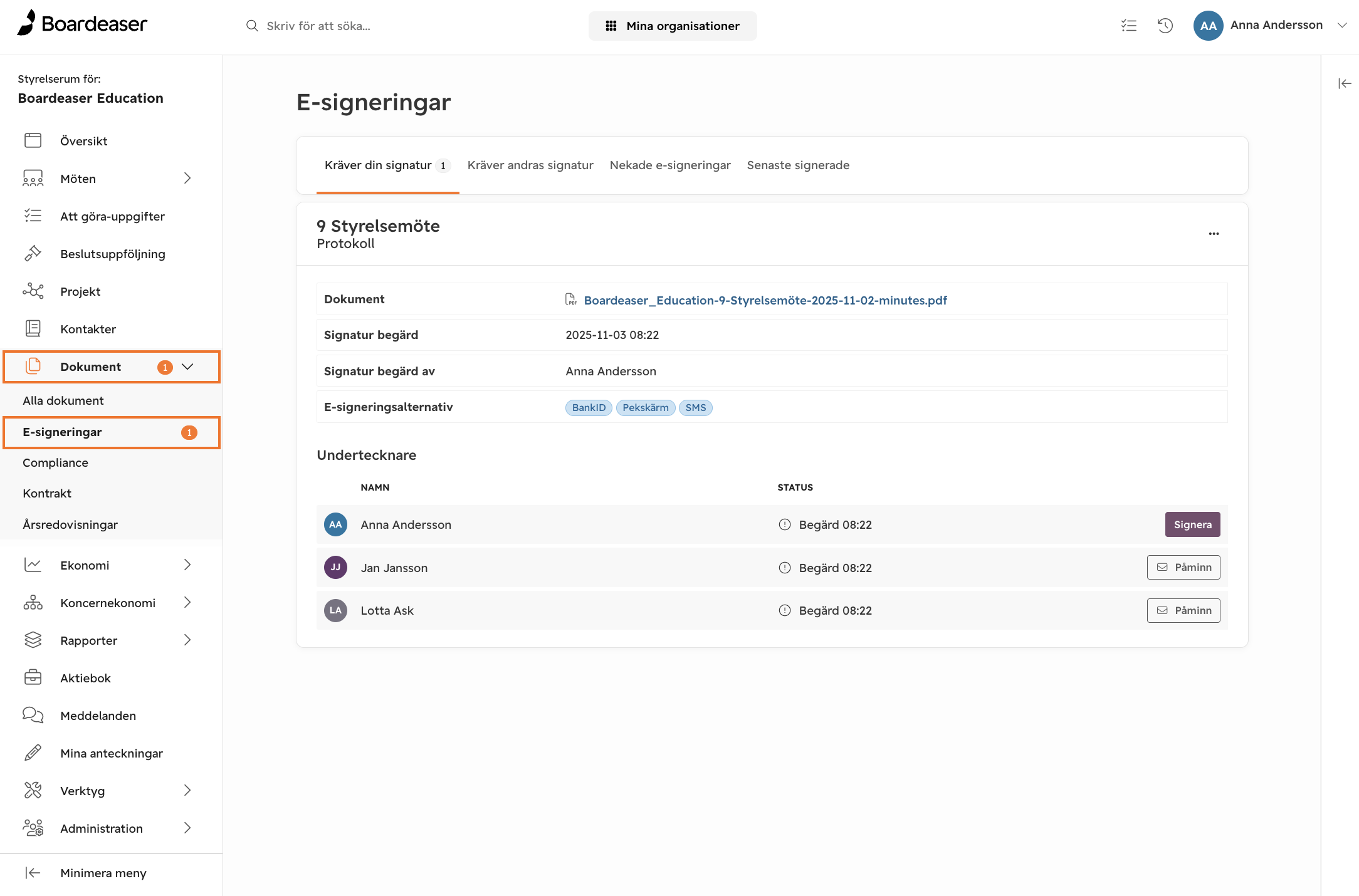Select E-signeringar in sidebar submenu
Viewport: 1359px width, 896px height.
tap(112, 432)
